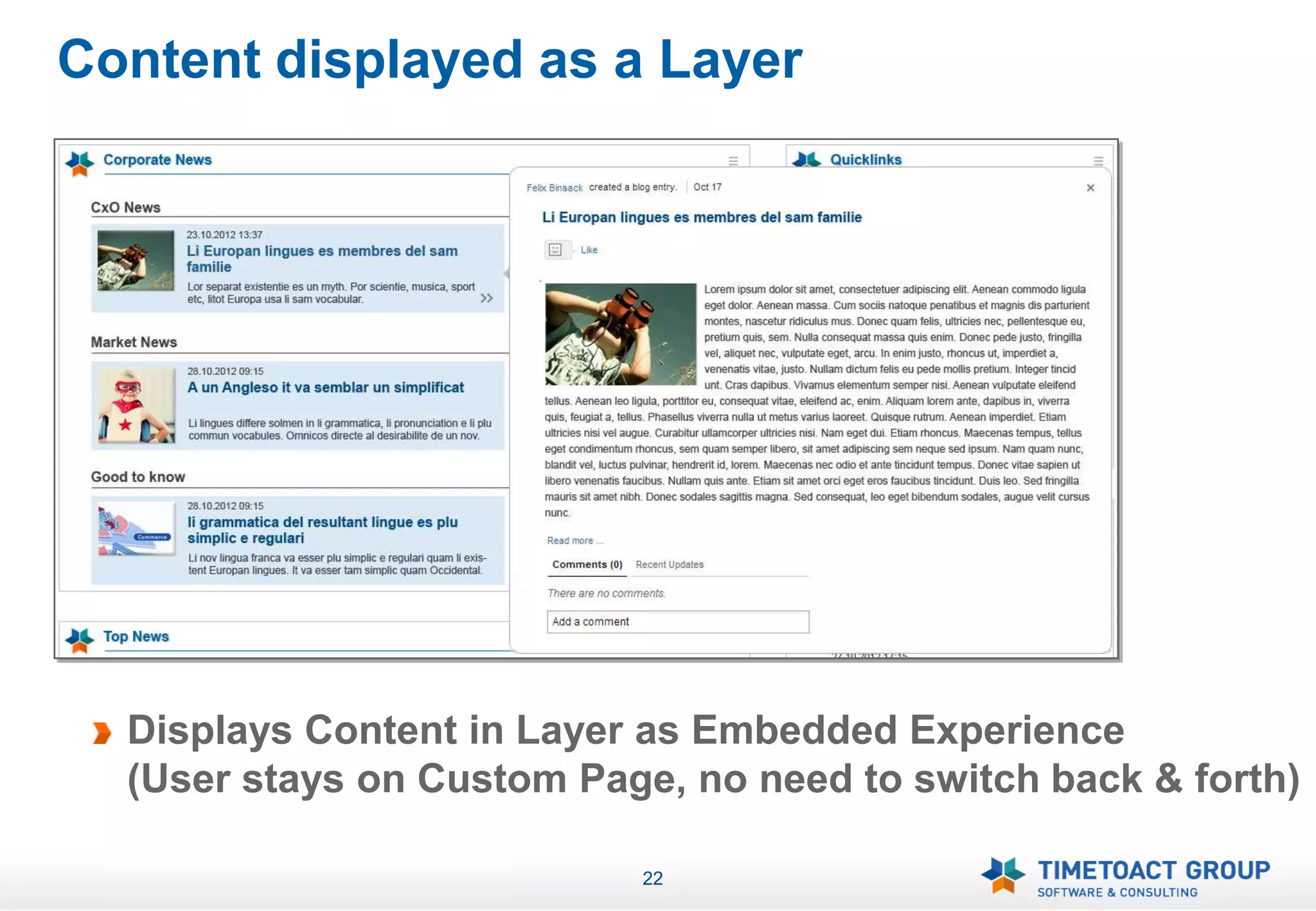This screenshot has height=911, width=1316.
Task: Click 'Li nov lingua franca' summary text
Action: [x=337, y=564]
